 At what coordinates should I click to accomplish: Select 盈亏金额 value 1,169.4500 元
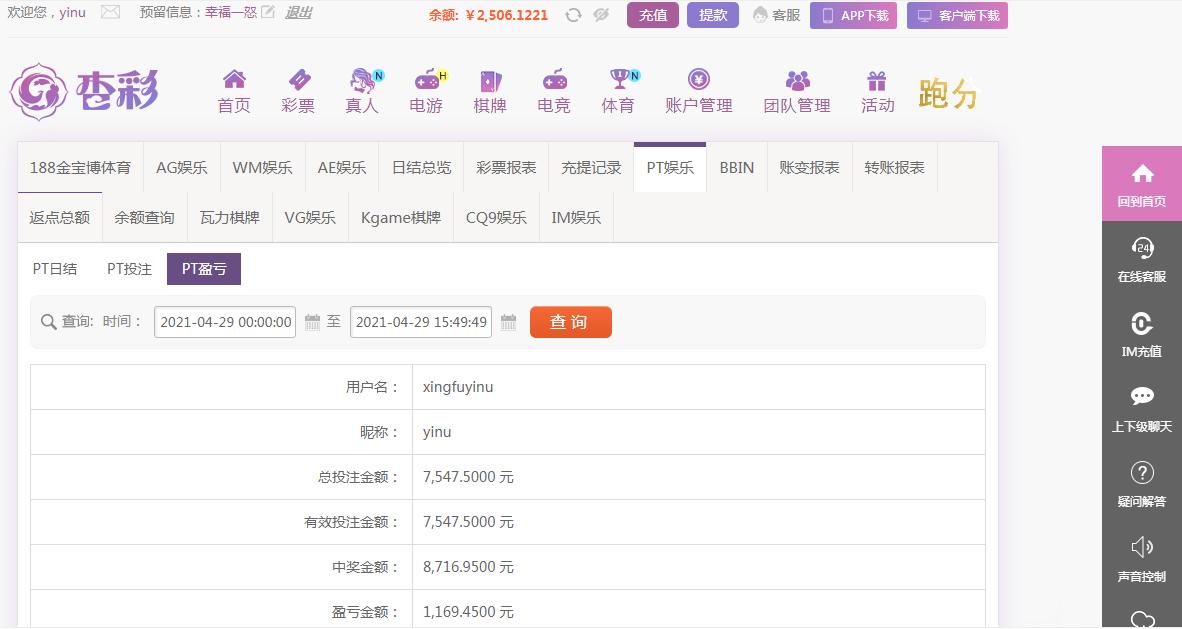click(x=468, y=612)
